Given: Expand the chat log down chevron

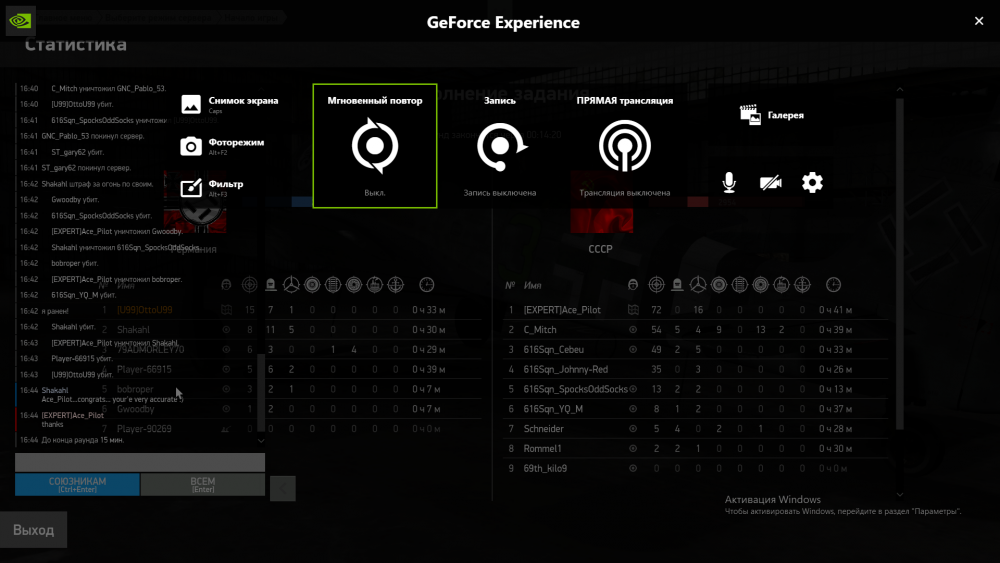Looking at the screenshot, I should (261, 441).
